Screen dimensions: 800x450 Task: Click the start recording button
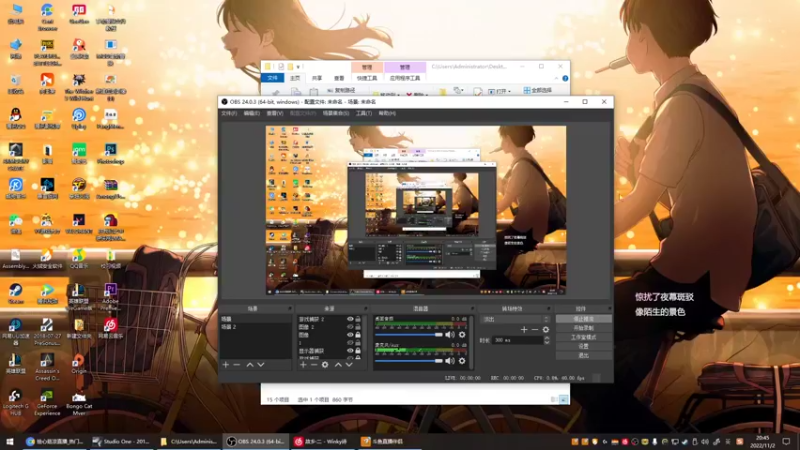[x=584, y=328]
